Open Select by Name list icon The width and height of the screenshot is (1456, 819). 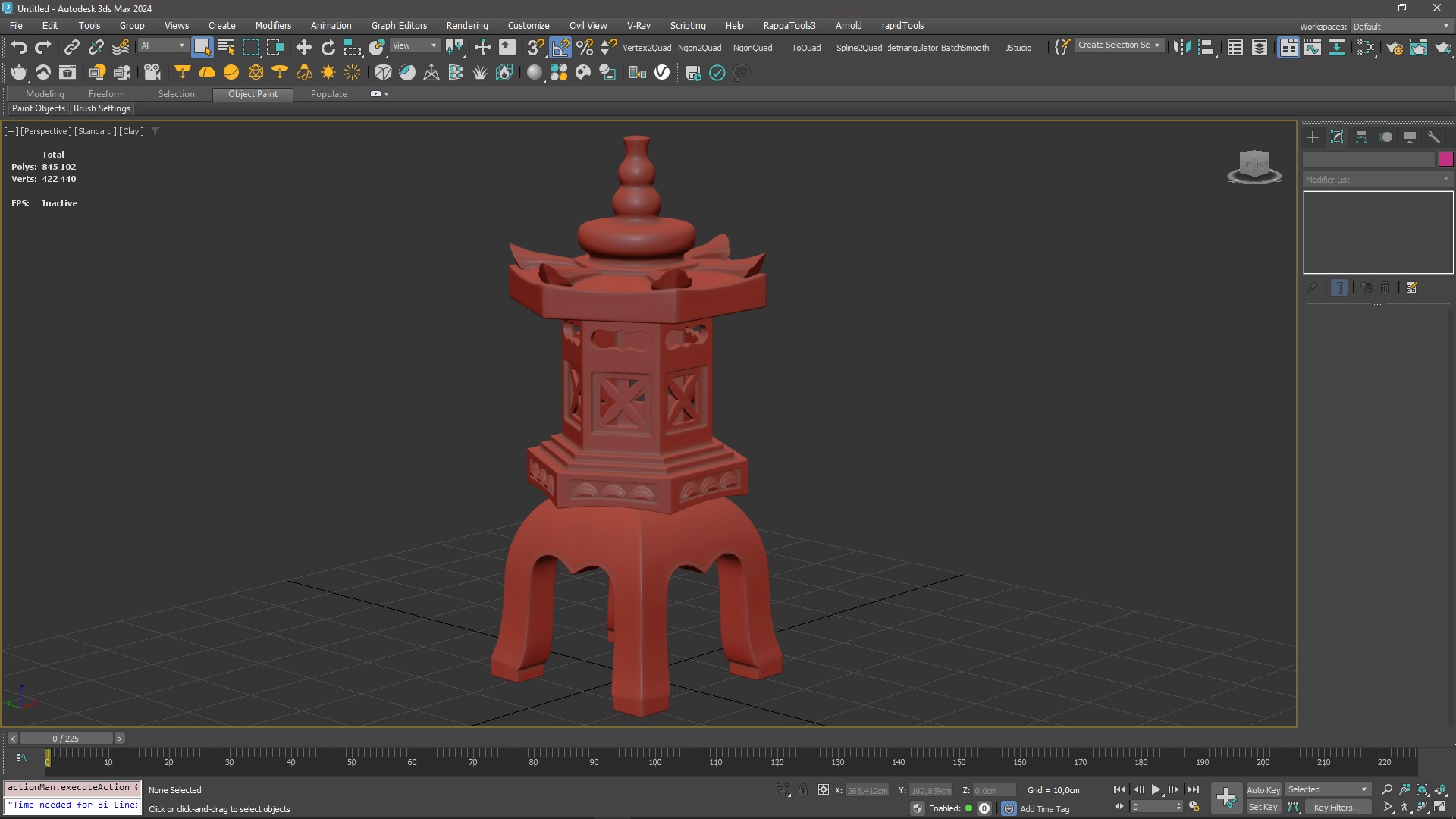(x=226, y=47)
